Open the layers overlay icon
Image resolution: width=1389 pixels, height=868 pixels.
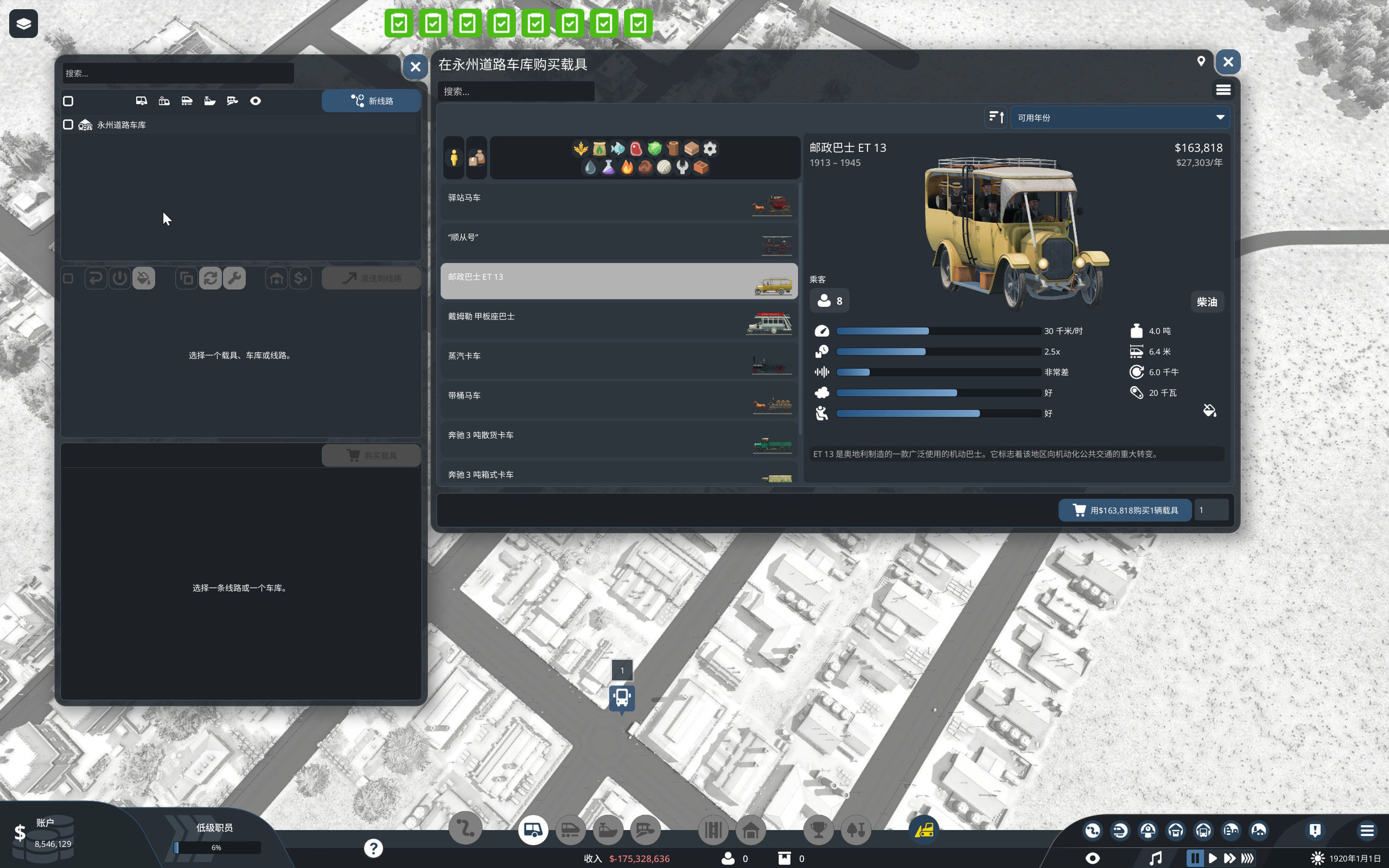[24, 24]
